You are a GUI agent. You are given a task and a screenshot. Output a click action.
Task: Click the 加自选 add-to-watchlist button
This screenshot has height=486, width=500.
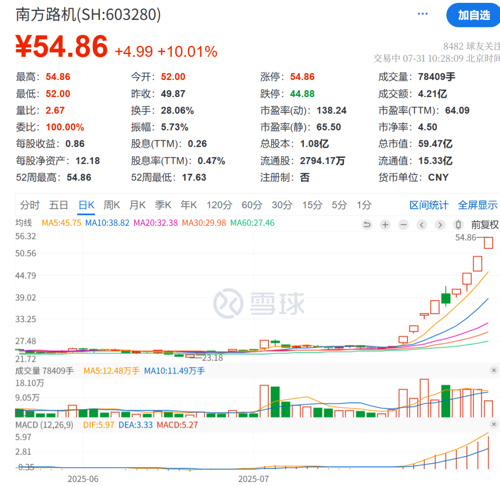click(473, 15)
